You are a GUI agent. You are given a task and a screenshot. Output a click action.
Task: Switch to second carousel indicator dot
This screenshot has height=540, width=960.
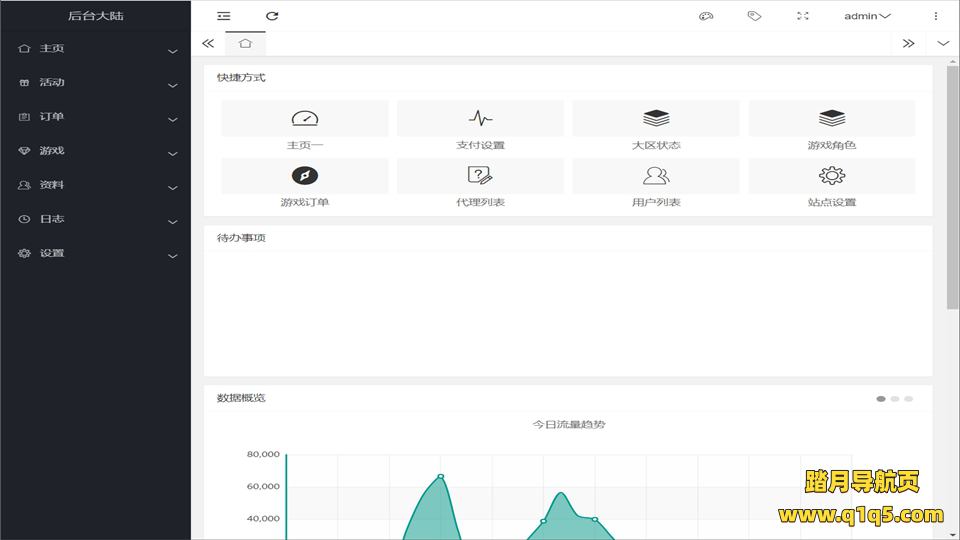click(x=895, y=399)
